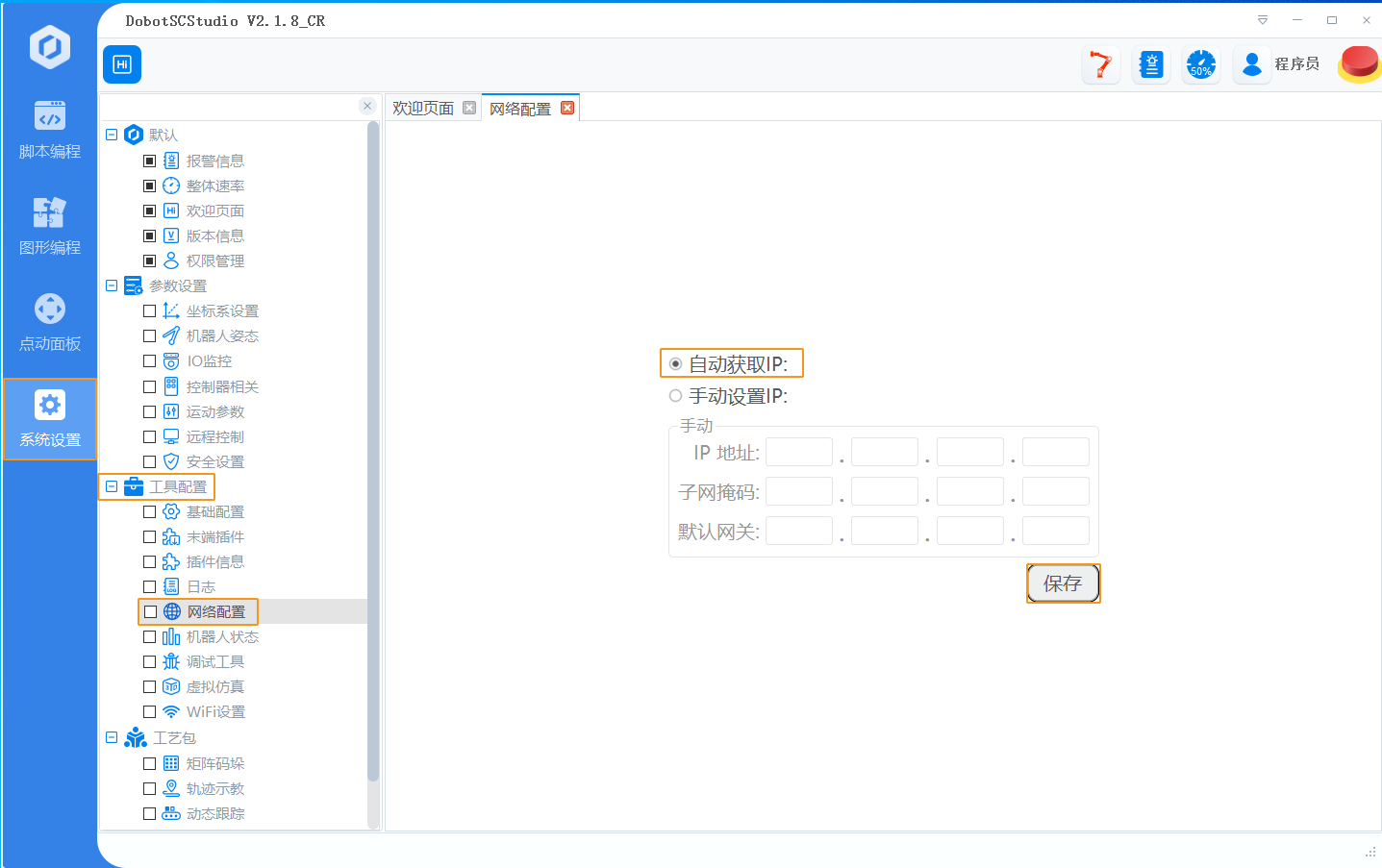1382x868 pixels.
Task: Click the 网络配置 globe icon
Action: 172,611
